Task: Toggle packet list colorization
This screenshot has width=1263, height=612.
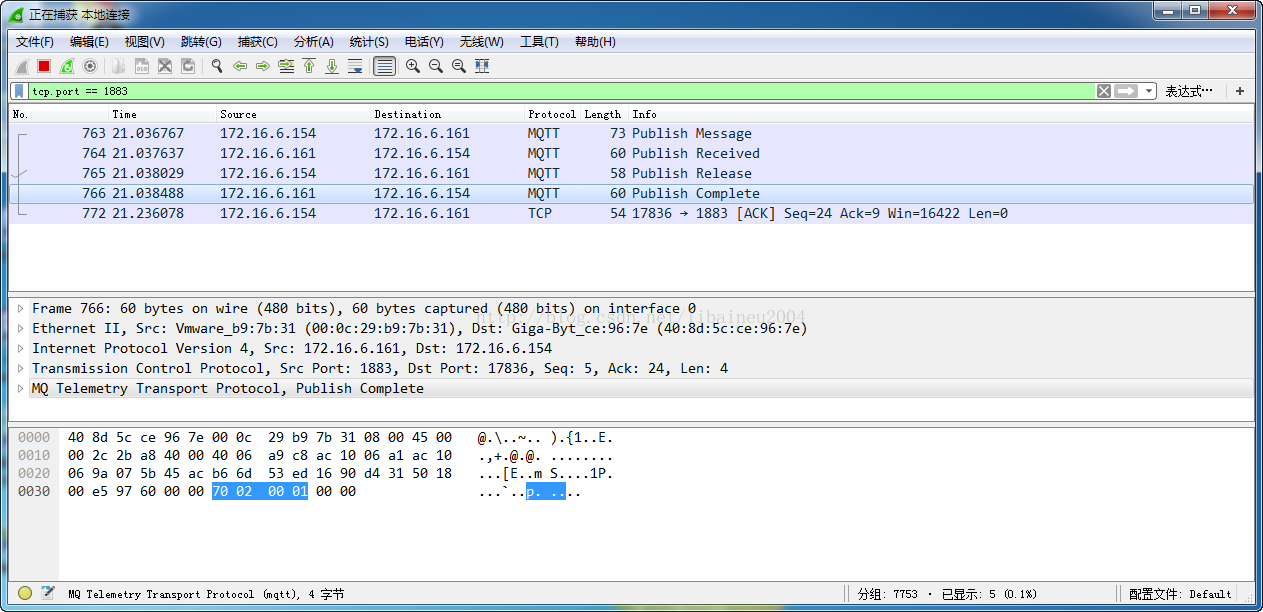Action: point(384,66)
